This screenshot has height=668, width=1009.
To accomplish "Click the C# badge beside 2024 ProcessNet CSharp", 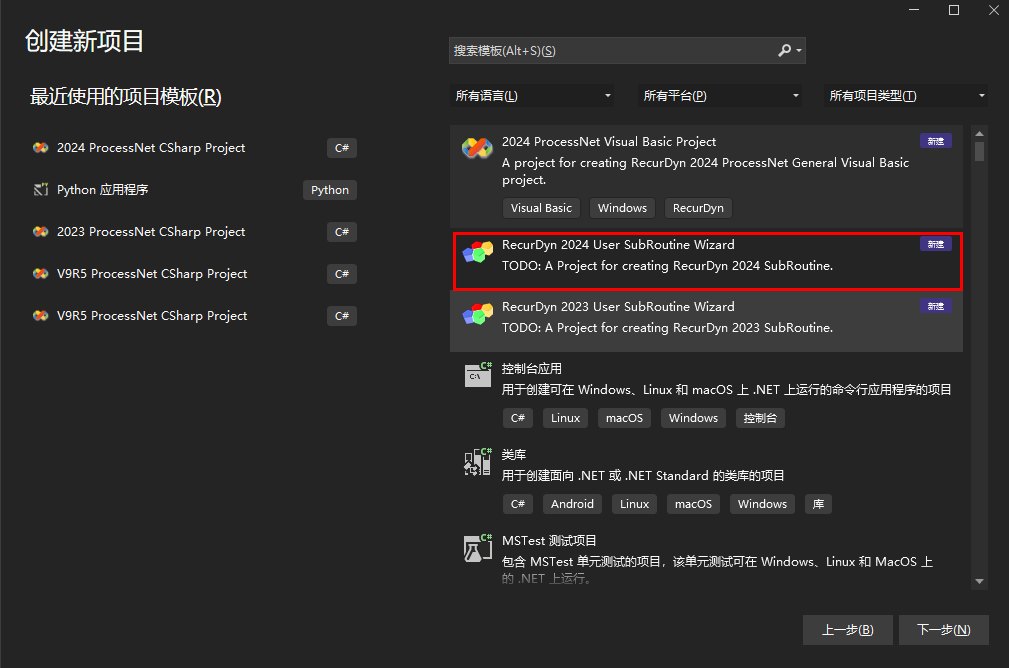I will coord(342,148).
